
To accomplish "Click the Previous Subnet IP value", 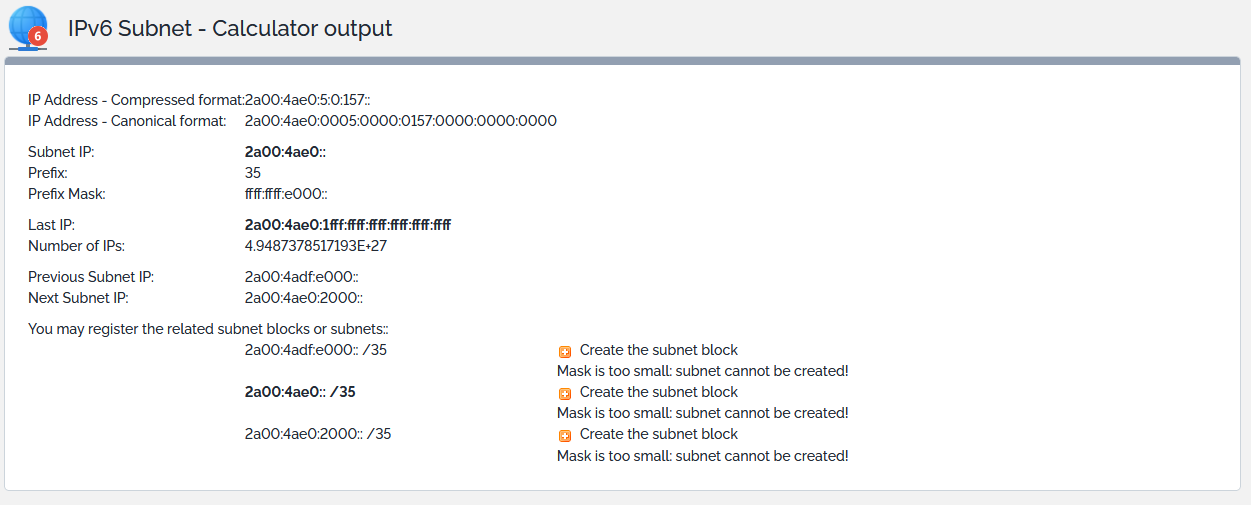I will pos(301,277).
